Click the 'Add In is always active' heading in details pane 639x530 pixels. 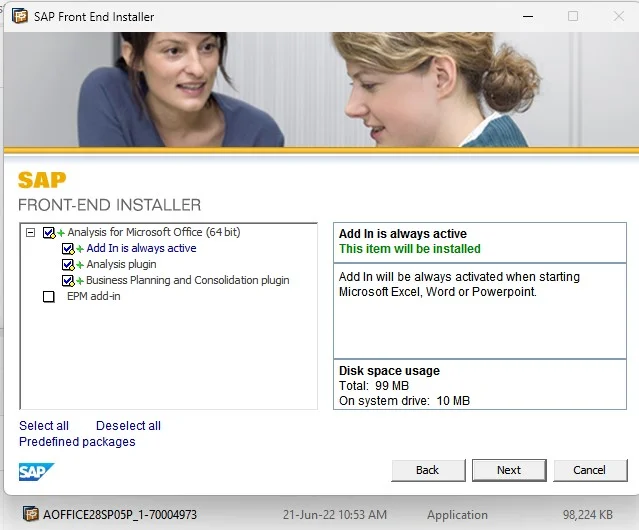point(403,233)
